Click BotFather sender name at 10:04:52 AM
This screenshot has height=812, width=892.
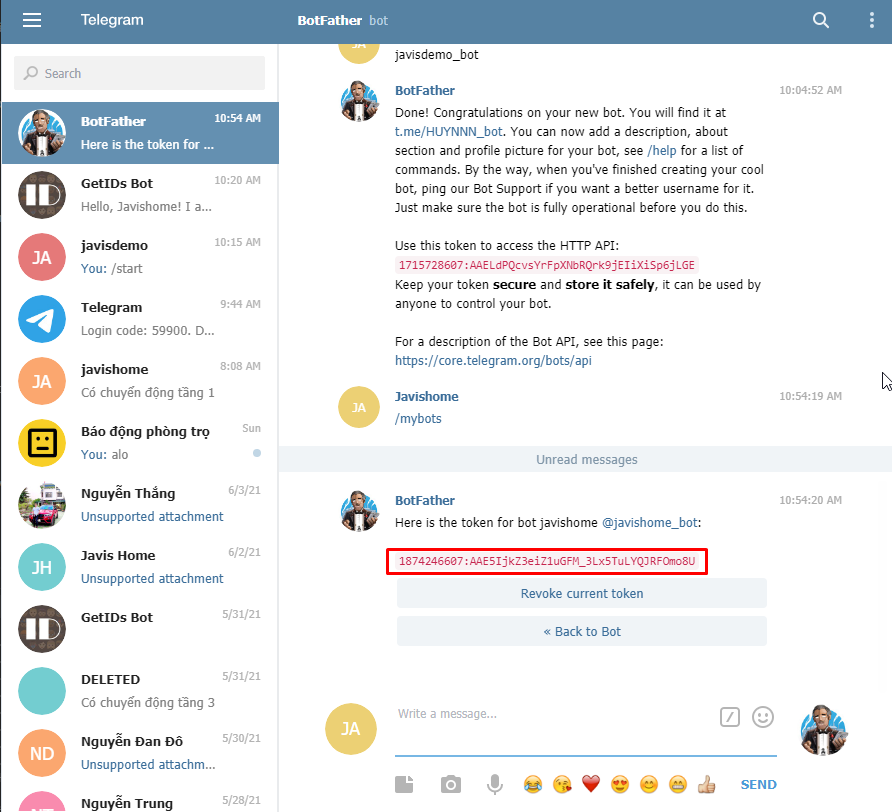point(424,90)
